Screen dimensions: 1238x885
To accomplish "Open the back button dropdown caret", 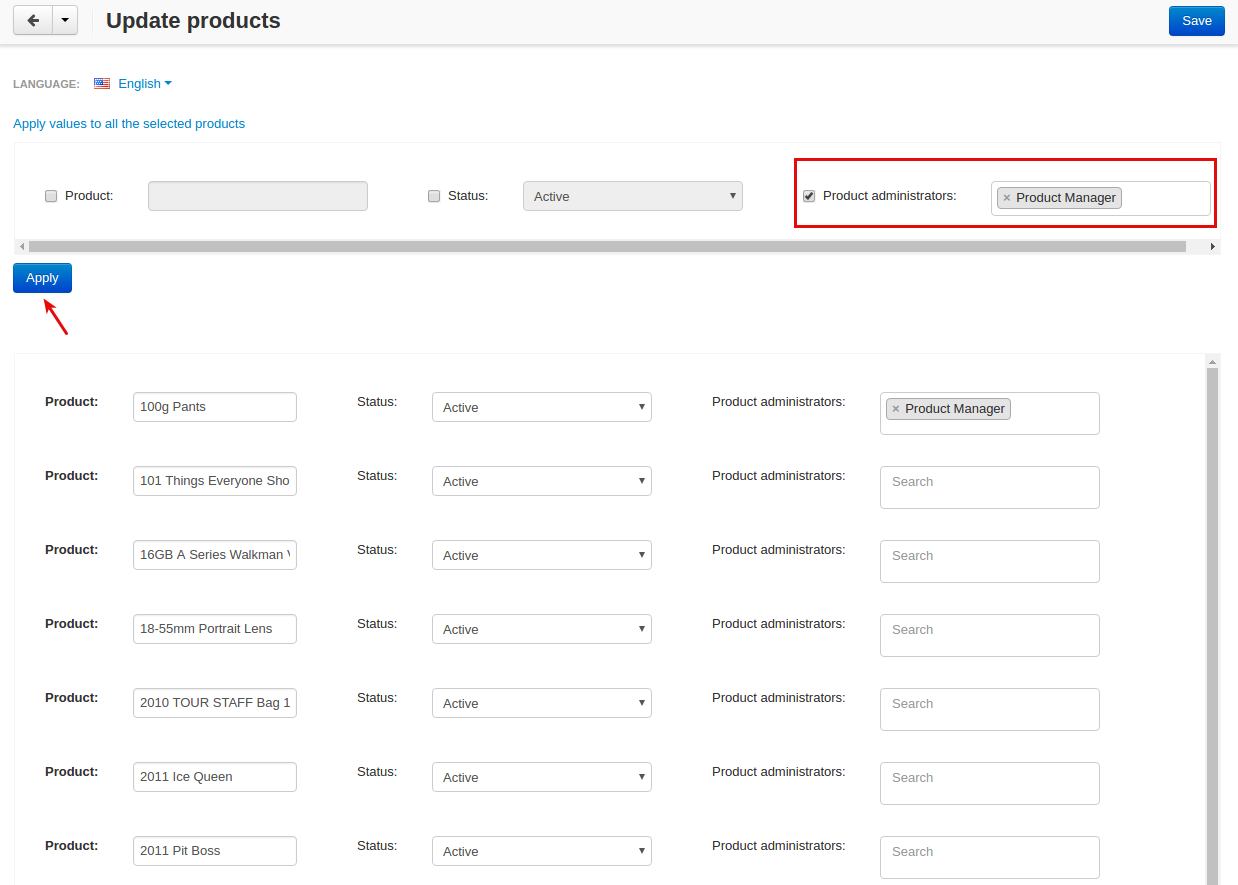I will click(65, 21).
